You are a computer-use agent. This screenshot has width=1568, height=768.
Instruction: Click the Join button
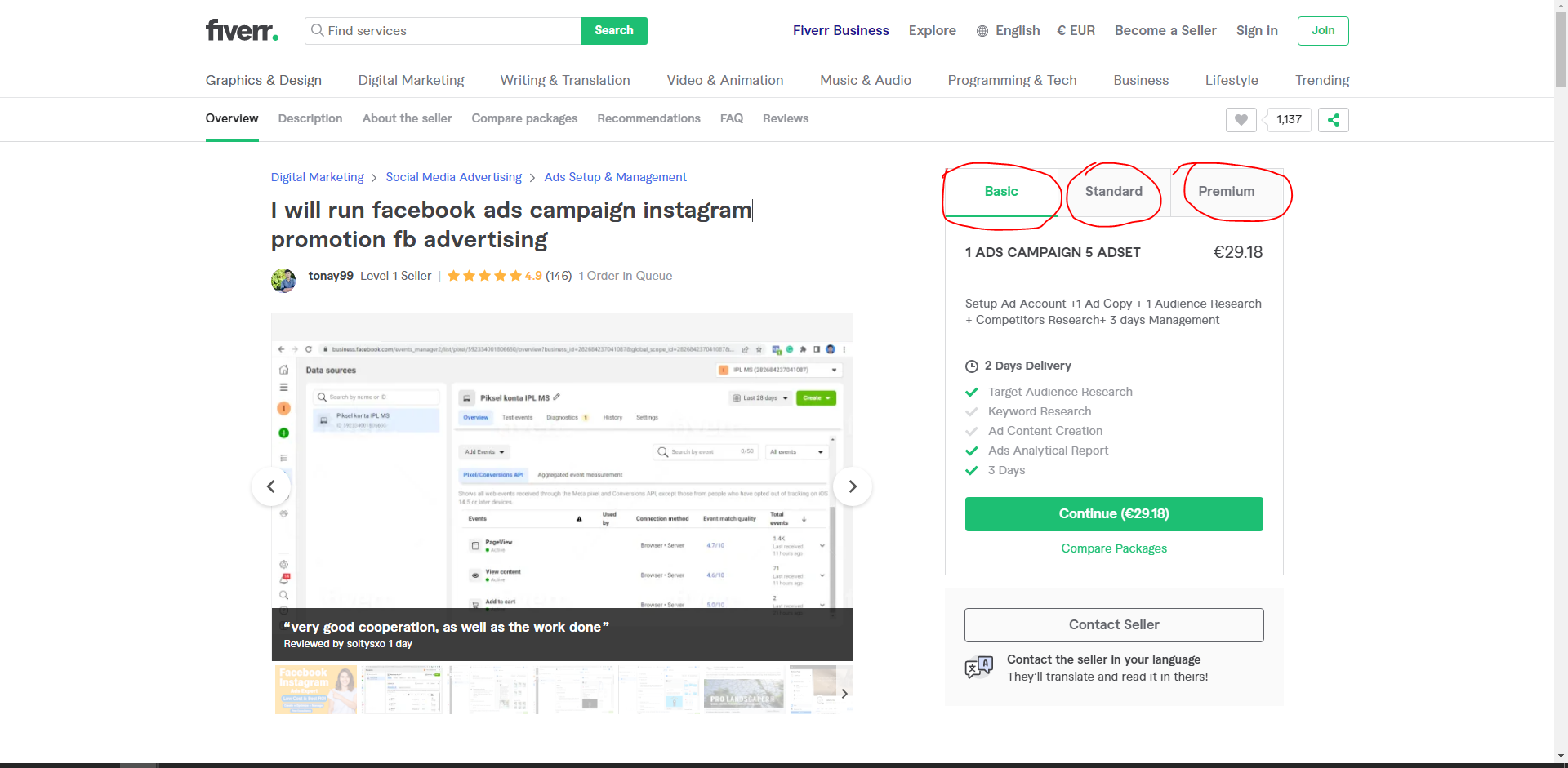click(x=1323, y=31)
